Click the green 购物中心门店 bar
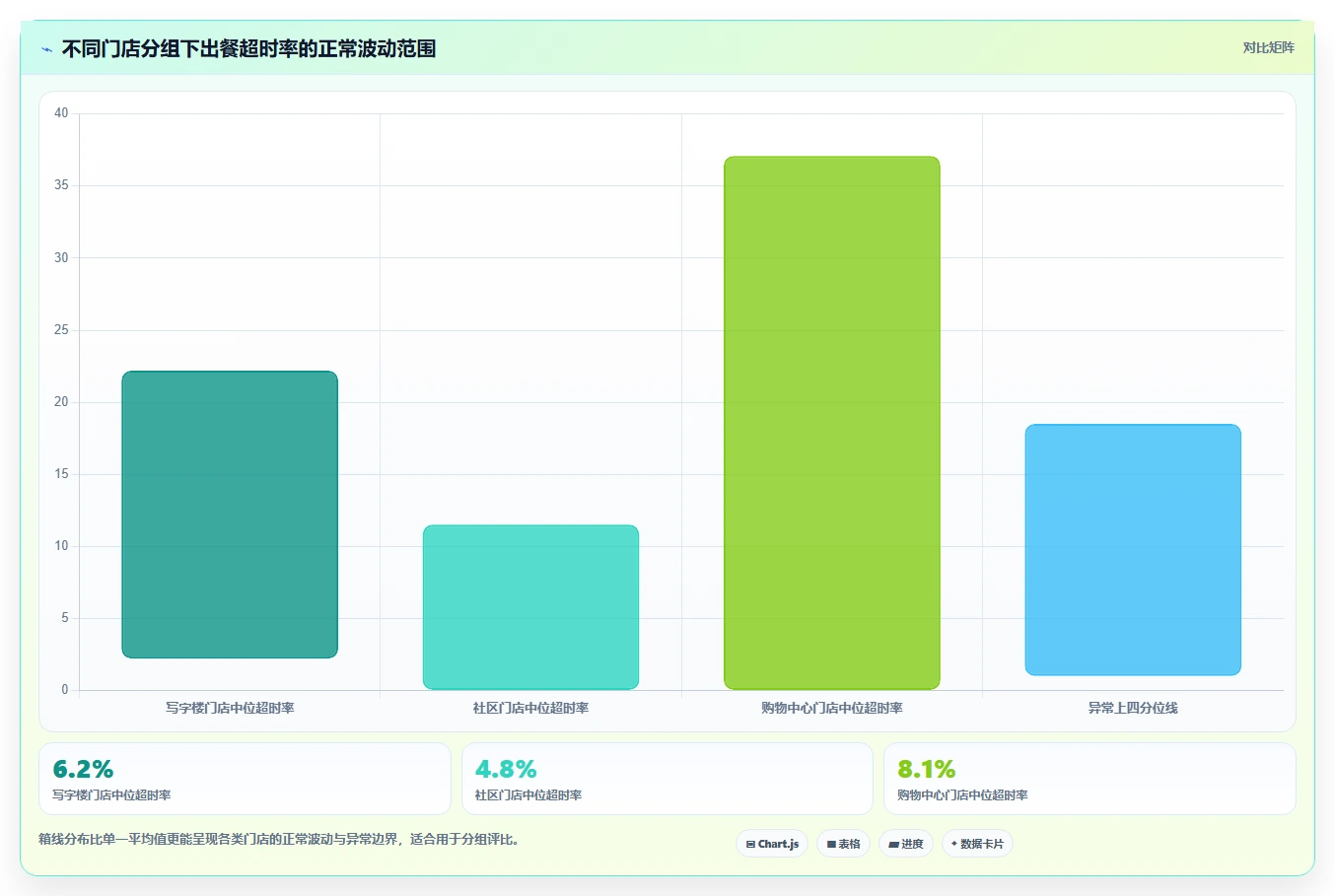The height and width of the screenshot is (896, 1335). (832, 423)
